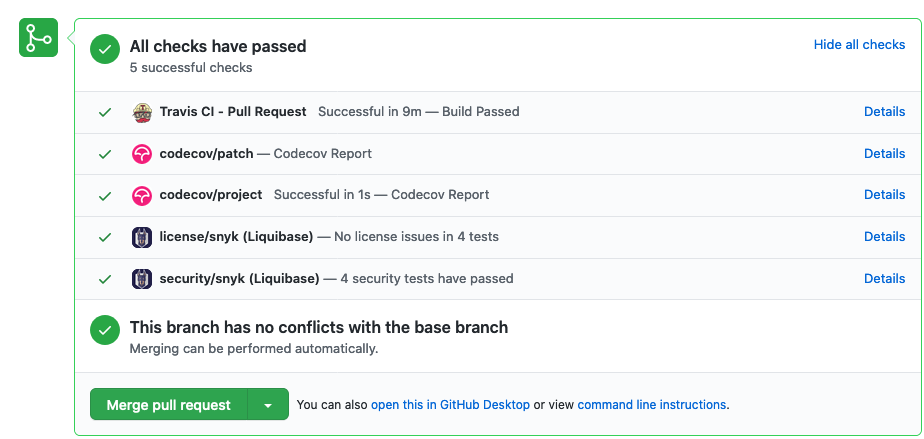
Task: Click the codecov/project pink umbrella icon
Action: coord(142,195)
